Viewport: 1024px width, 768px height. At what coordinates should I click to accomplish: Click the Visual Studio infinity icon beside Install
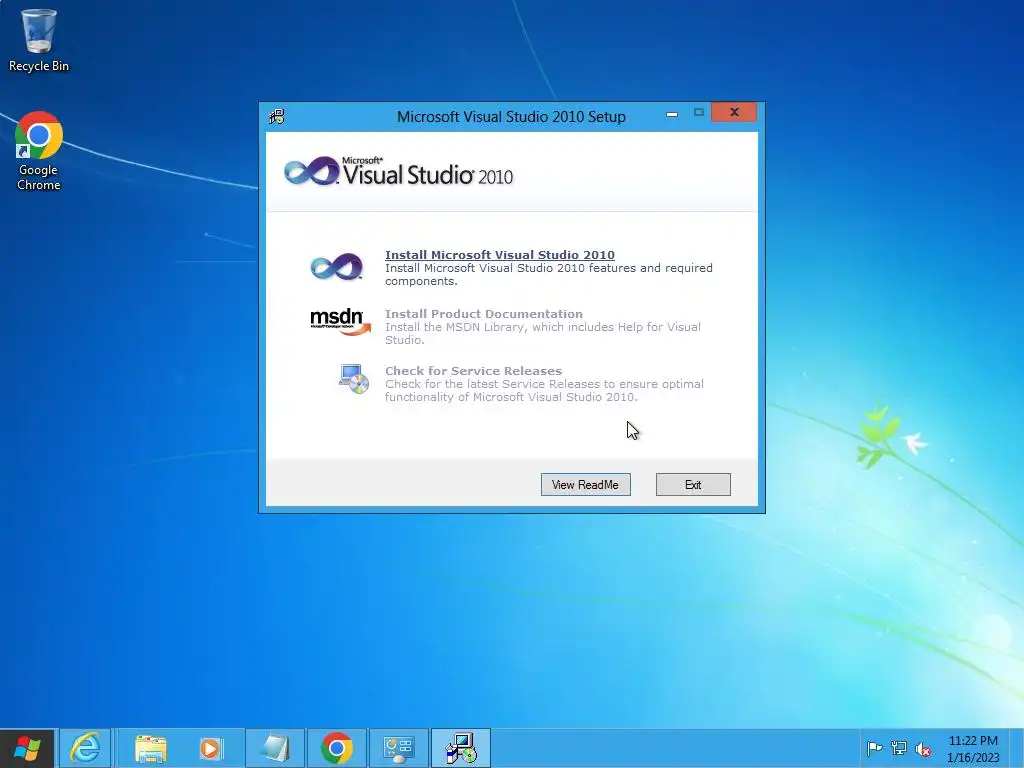[x=336, y=266]
